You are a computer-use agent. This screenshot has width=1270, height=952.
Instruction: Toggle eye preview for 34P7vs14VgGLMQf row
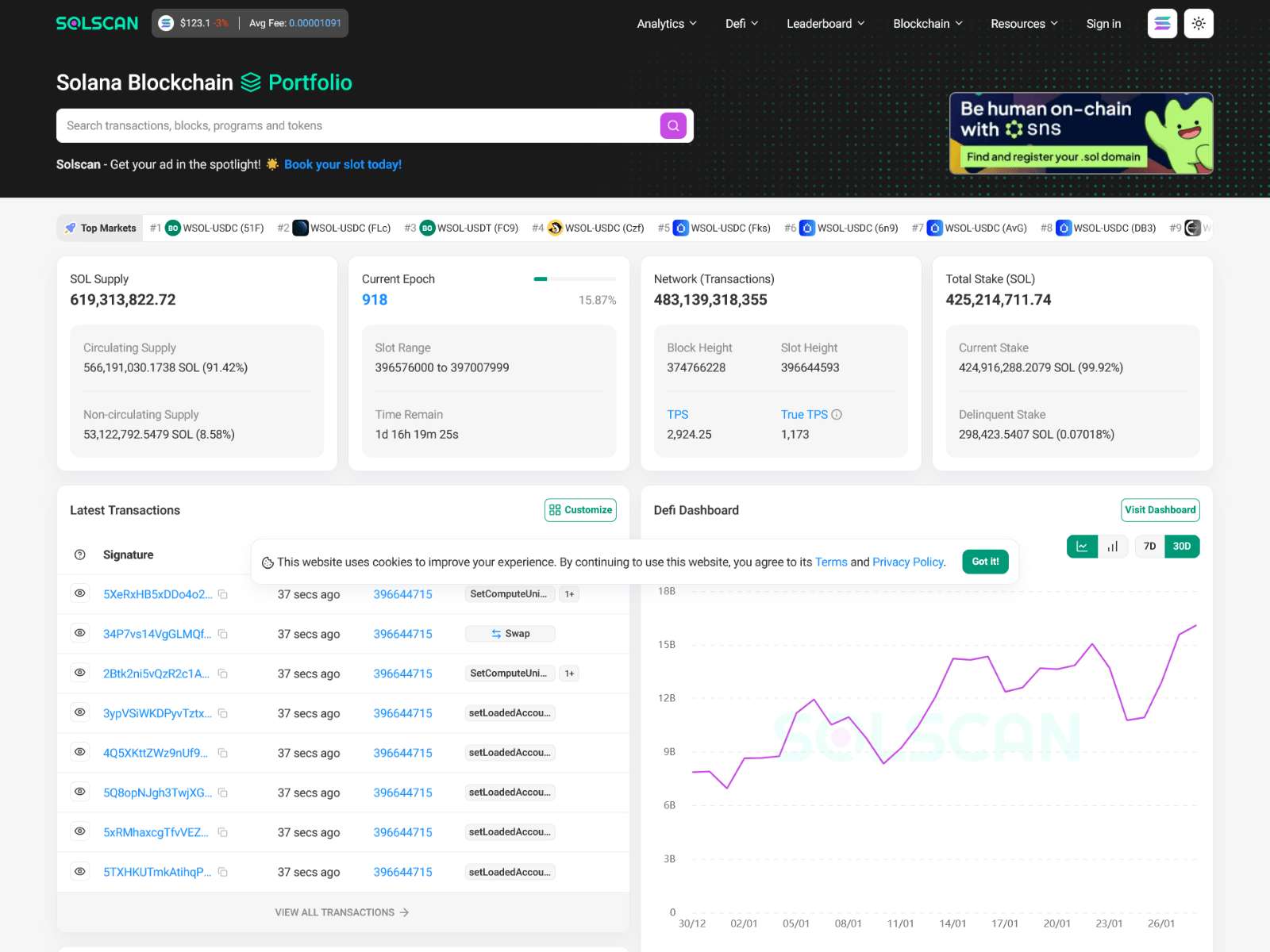(80, 633)
